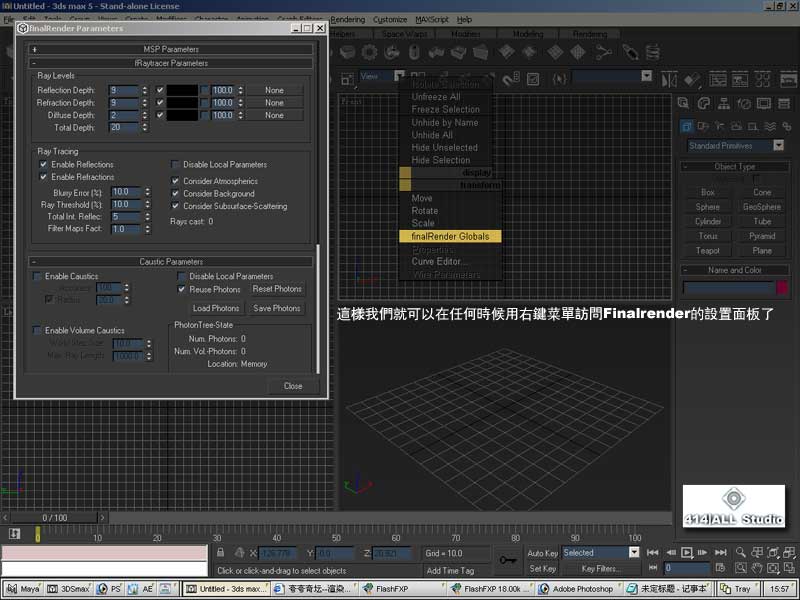The height and width of the screenshot is (600, 800).
Task: Collapse the Caustic Parameters rollout
Action: (x=170, y=262)
